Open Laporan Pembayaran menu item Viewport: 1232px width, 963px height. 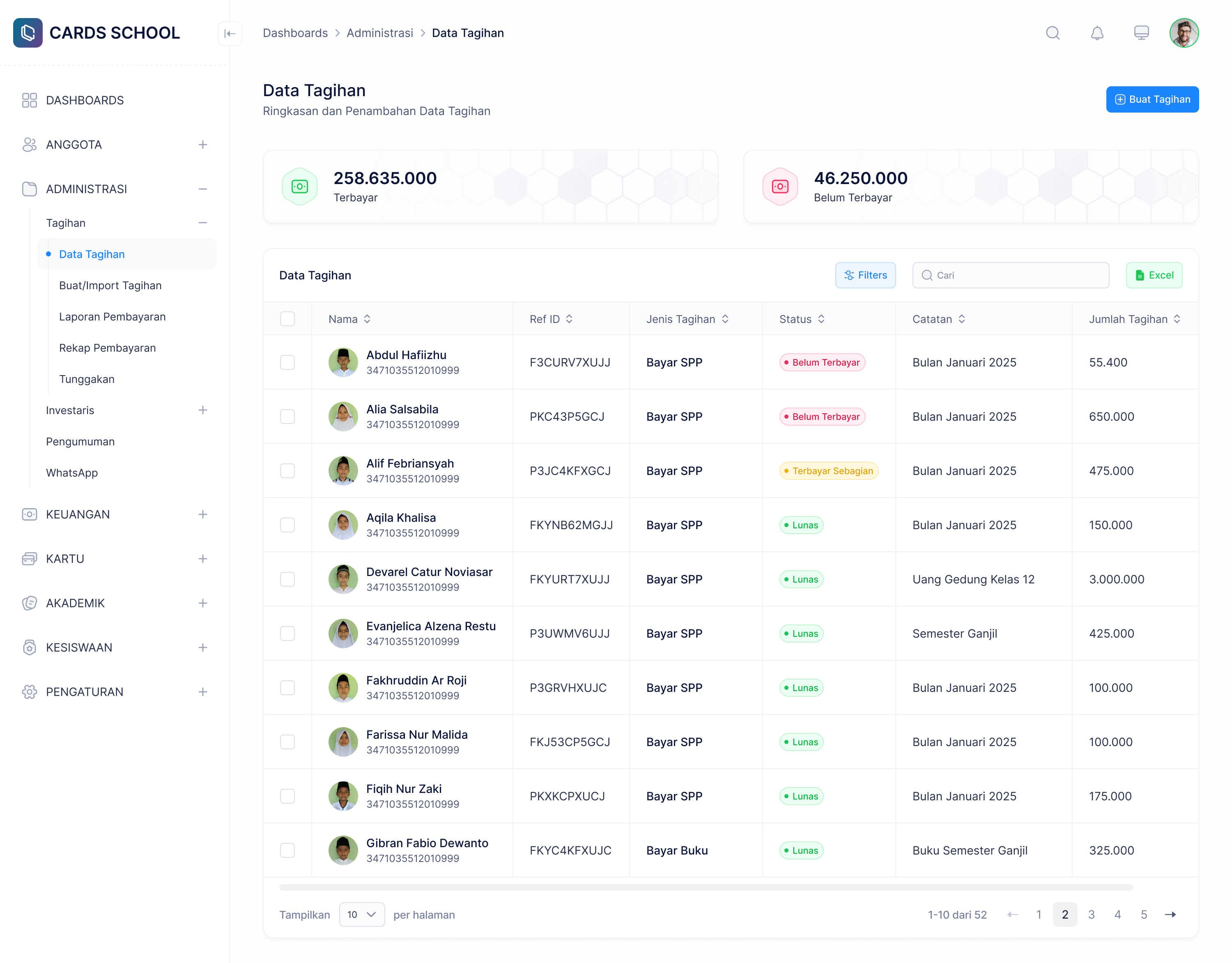[x=112, y=317]
